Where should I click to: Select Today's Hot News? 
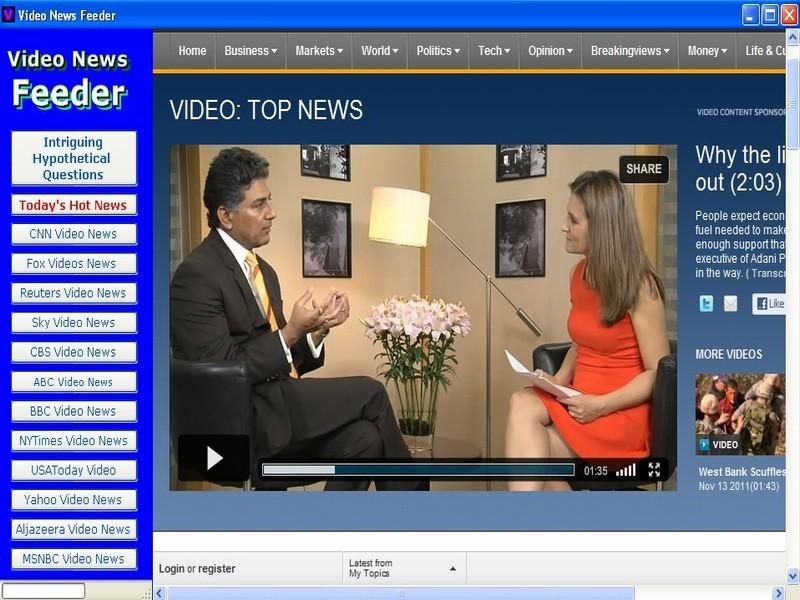point(73,205)
